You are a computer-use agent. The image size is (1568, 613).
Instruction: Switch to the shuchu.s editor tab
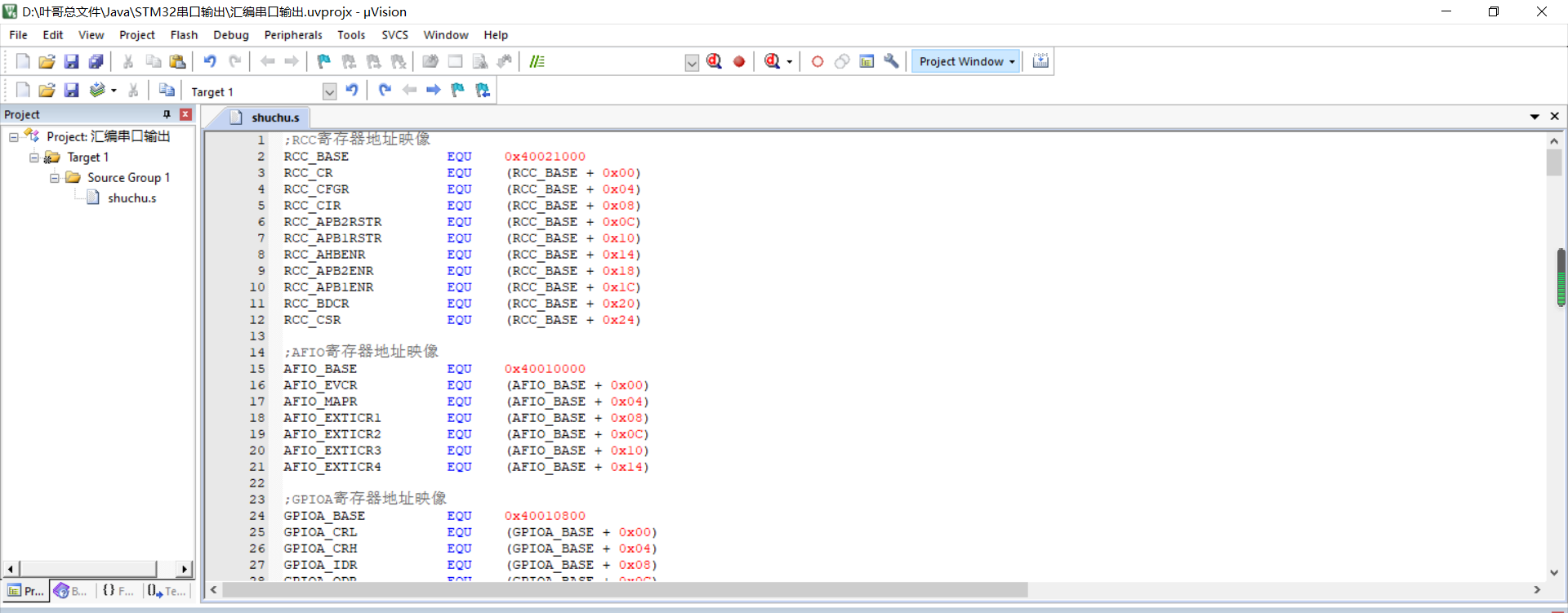pyautogui.click(x=266, y=118)
